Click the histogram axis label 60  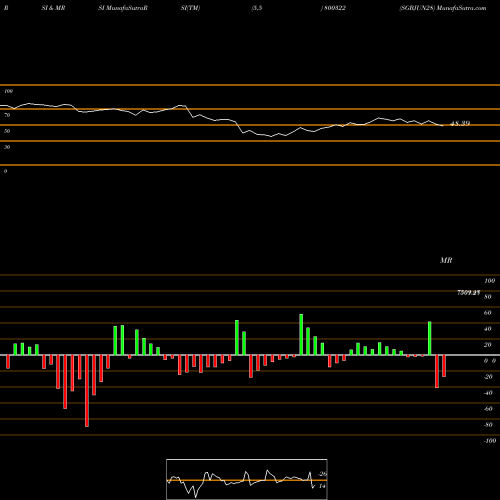coord(487,313)
